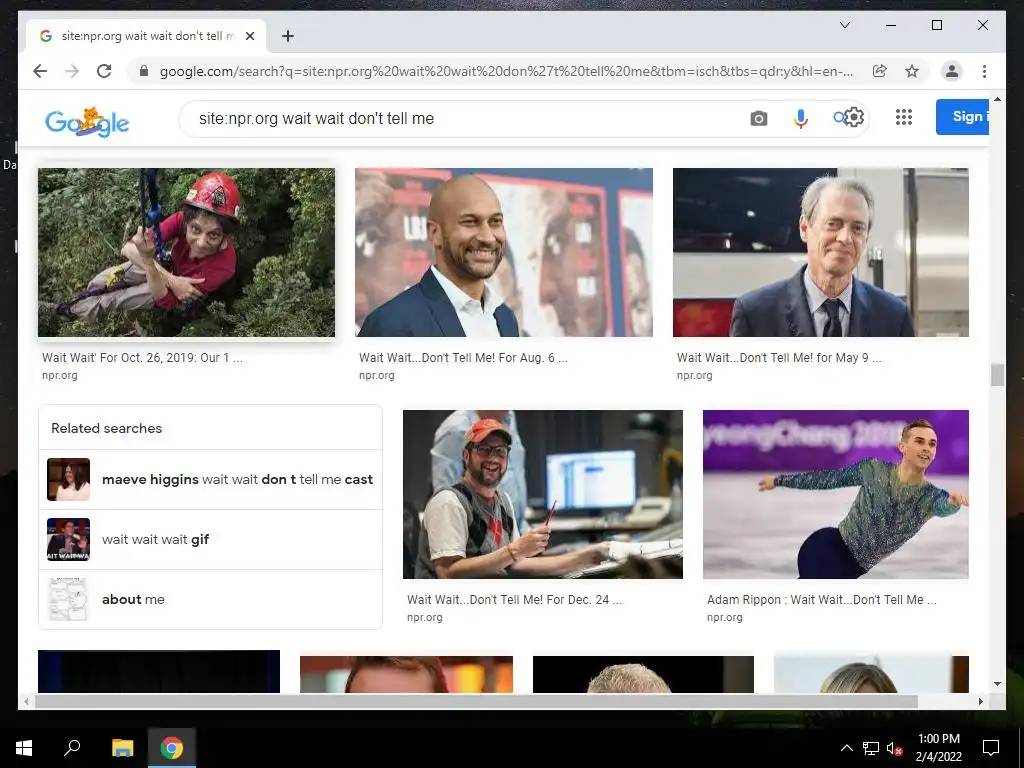
Task: Click the about me related thumbnail
Action: click(69, 600)
